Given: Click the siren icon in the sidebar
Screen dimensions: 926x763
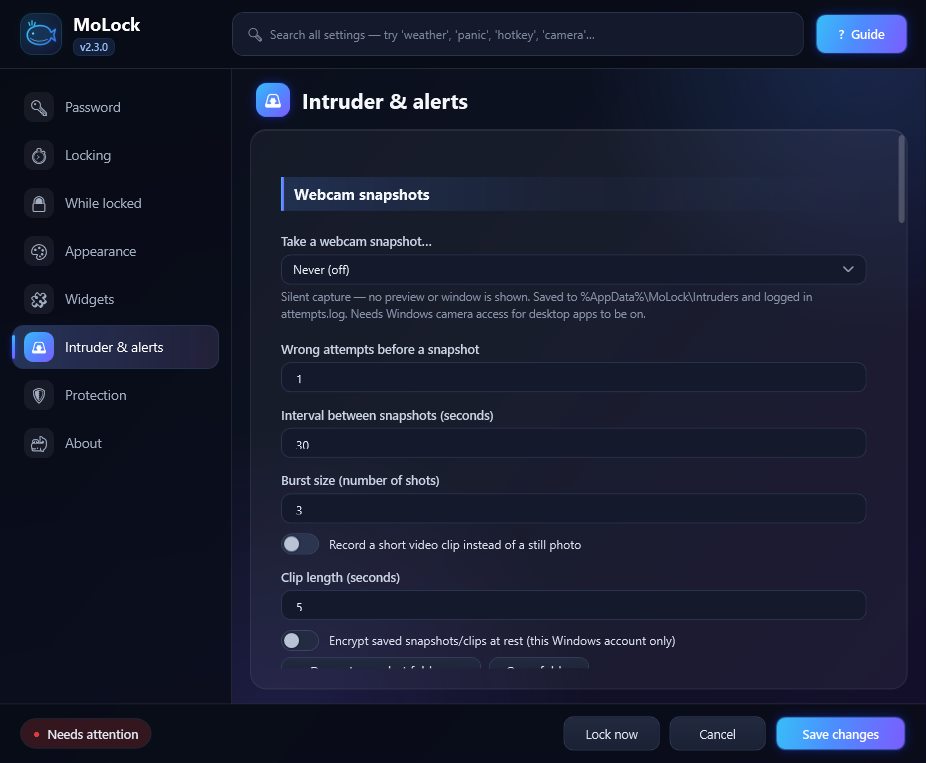Looking at the screenshot, I should pos(39,347).
